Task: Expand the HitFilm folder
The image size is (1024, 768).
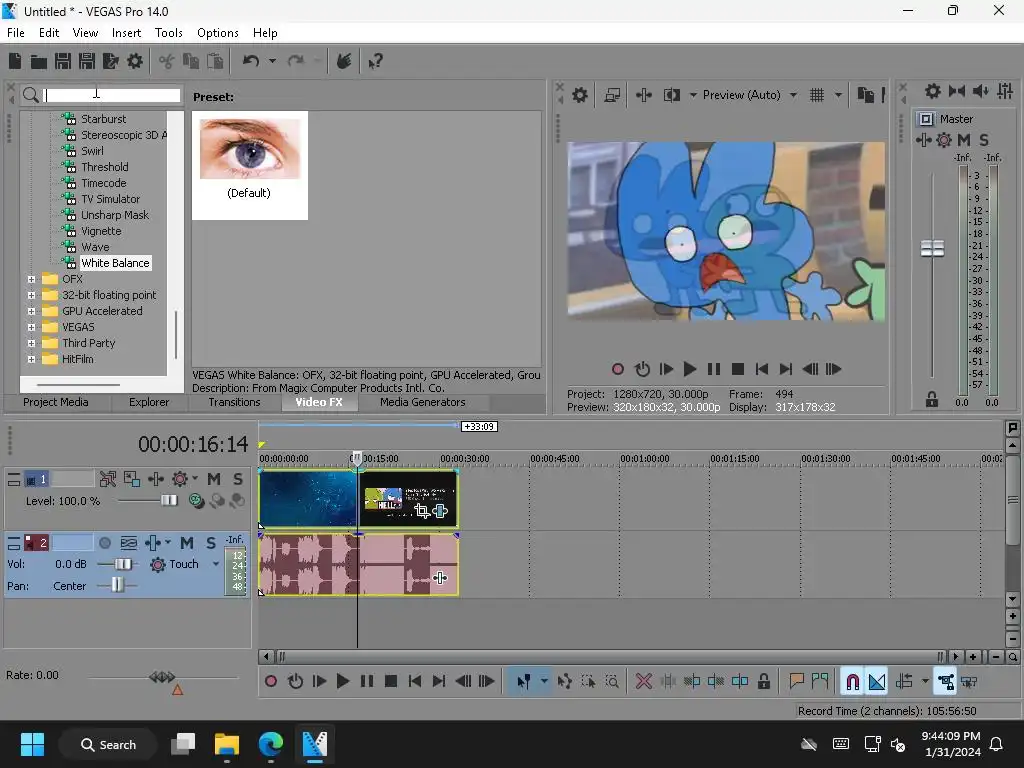Action: (31, 359)
